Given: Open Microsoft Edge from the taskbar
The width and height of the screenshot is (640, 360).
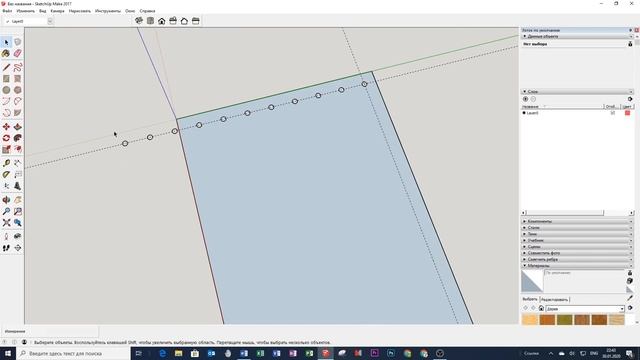Looking at the screenshot, I should tap(162, 353).
